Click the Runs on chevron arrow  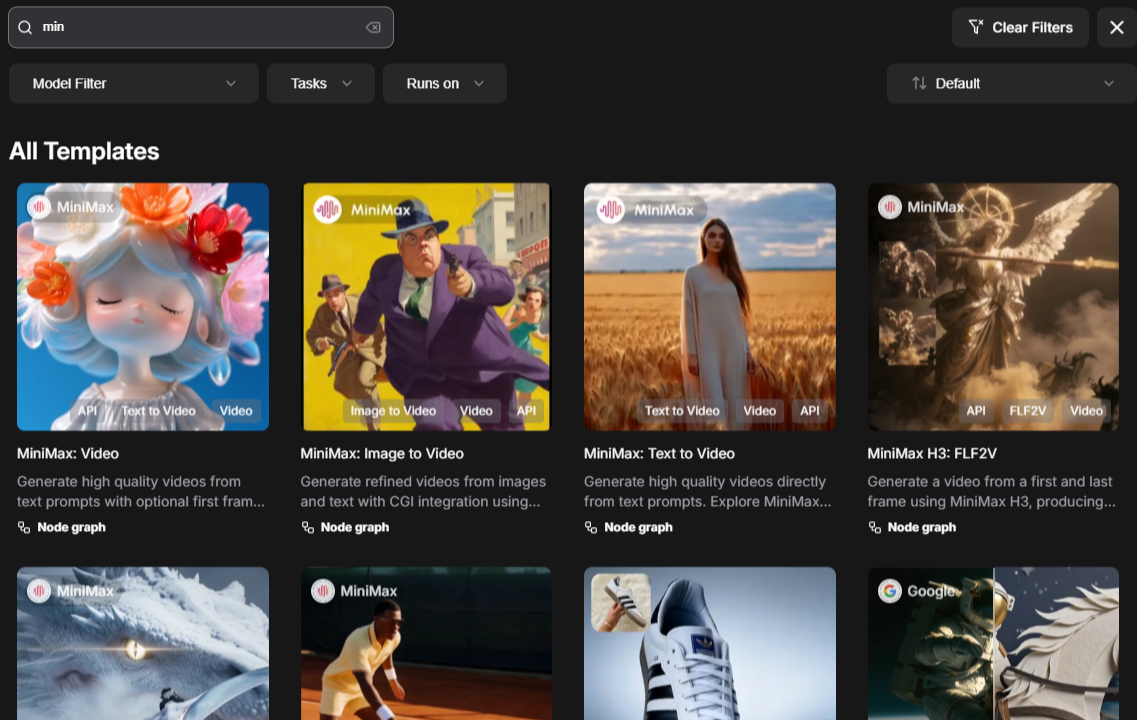pos(479,83)
